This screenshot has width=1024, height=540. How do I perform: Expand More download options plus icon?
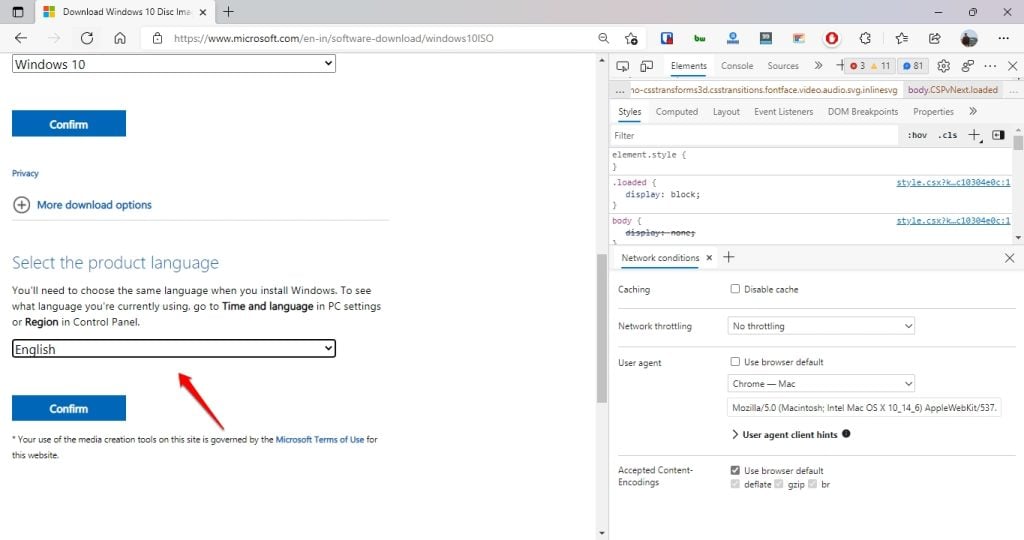tap(22, 205)
